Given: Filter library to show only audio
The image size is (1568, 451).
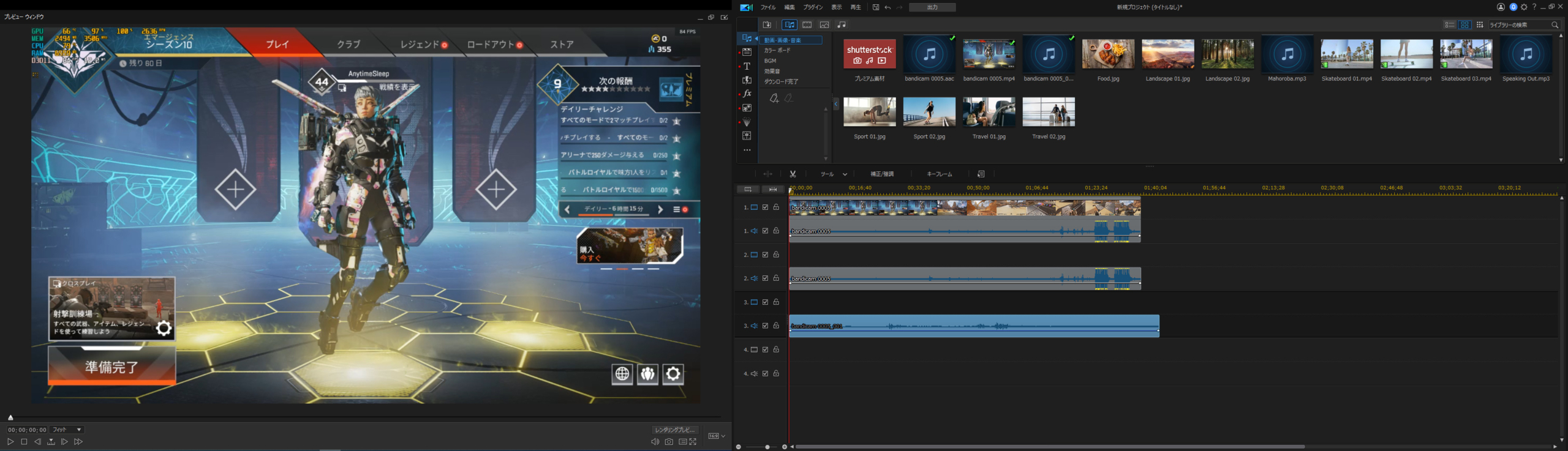Looking at the screenshot, I should tap(842, 25).
